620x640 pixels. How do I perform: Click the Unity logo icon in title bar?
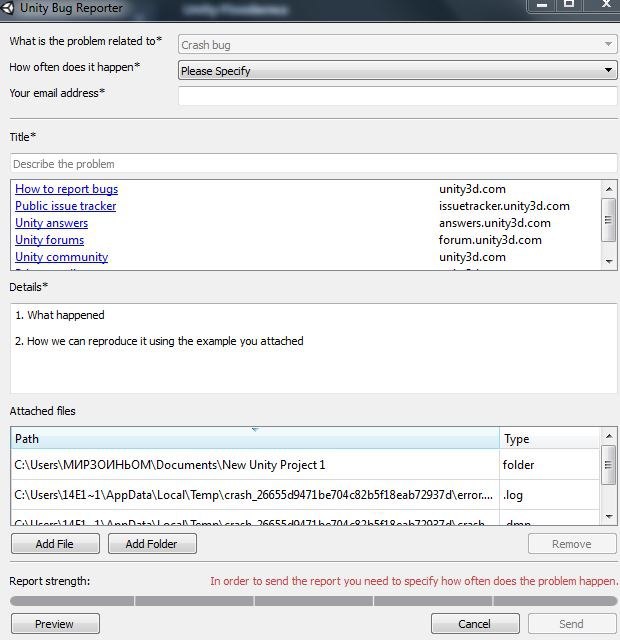pos(7,7)
